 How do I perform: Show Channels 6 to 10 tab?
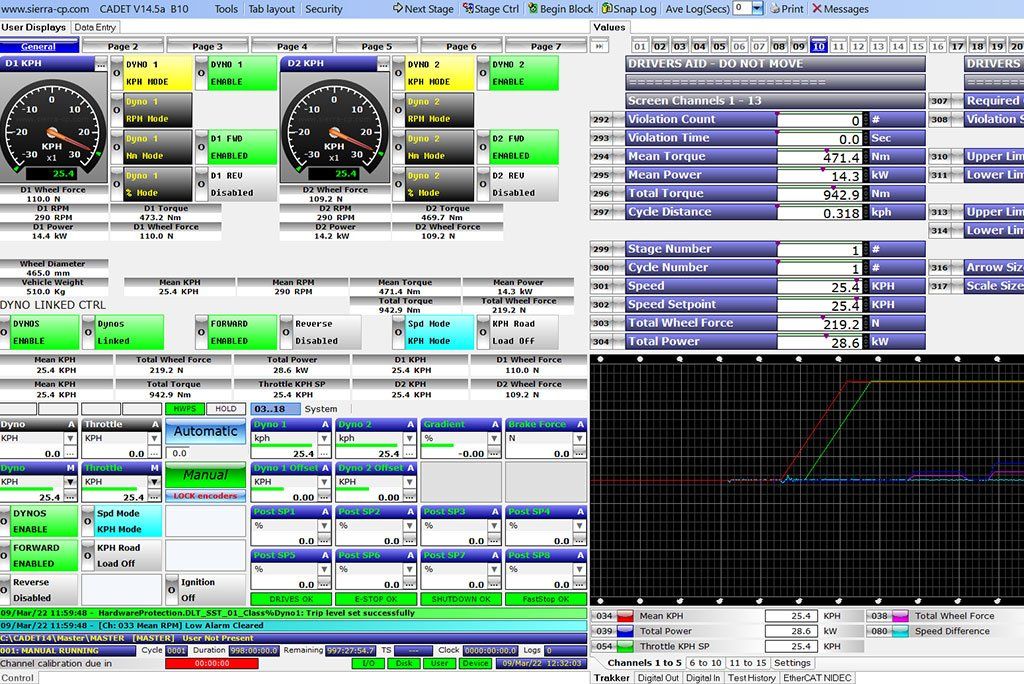[x=705, y=662]
